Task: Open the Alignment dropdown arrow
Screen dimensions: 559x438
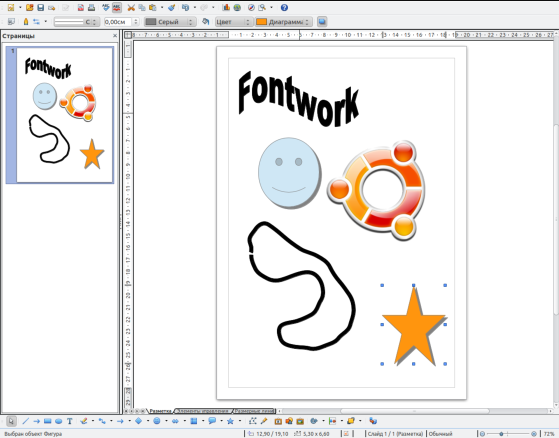Action: [342, 421]
